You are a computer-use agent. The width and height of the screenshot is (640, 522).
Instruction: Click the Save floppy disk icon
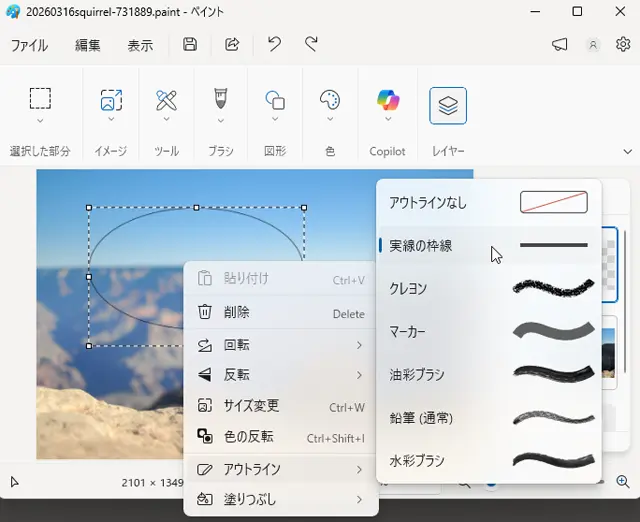(190, 44)
